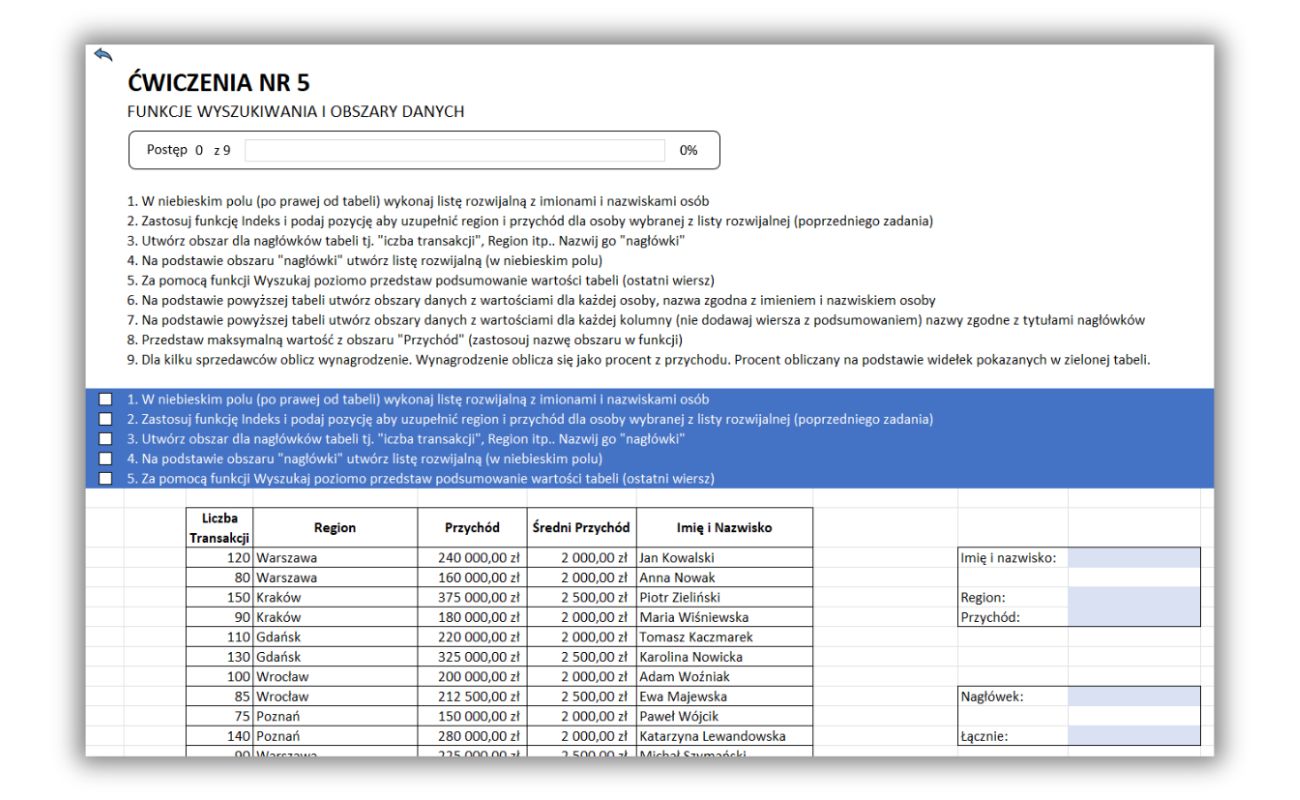Select the blue cell next to Imię i nazwisko
The image size is (1300, 800).
(1133, 557)
